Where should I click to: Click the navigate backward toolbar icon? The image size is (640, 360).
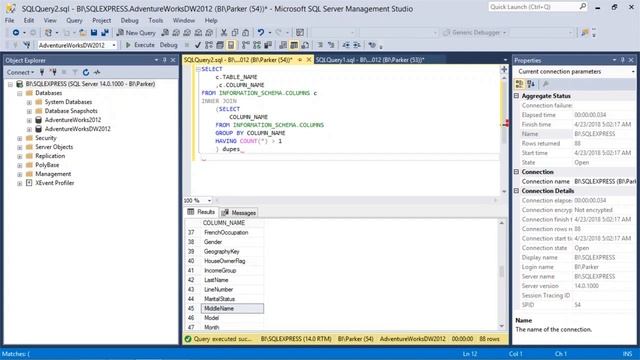click(16, 33)
